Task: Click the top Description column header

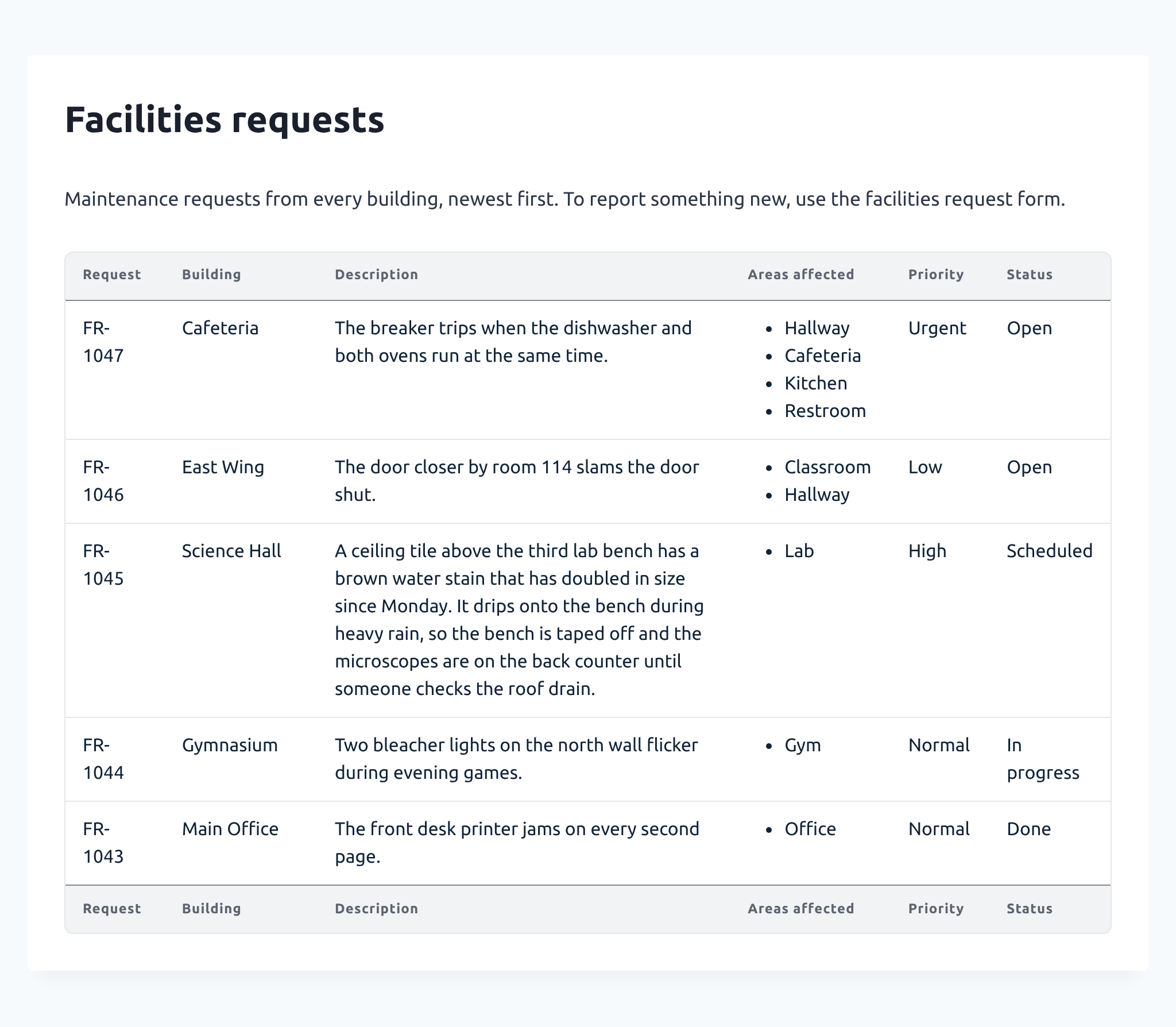Action: 376,275
